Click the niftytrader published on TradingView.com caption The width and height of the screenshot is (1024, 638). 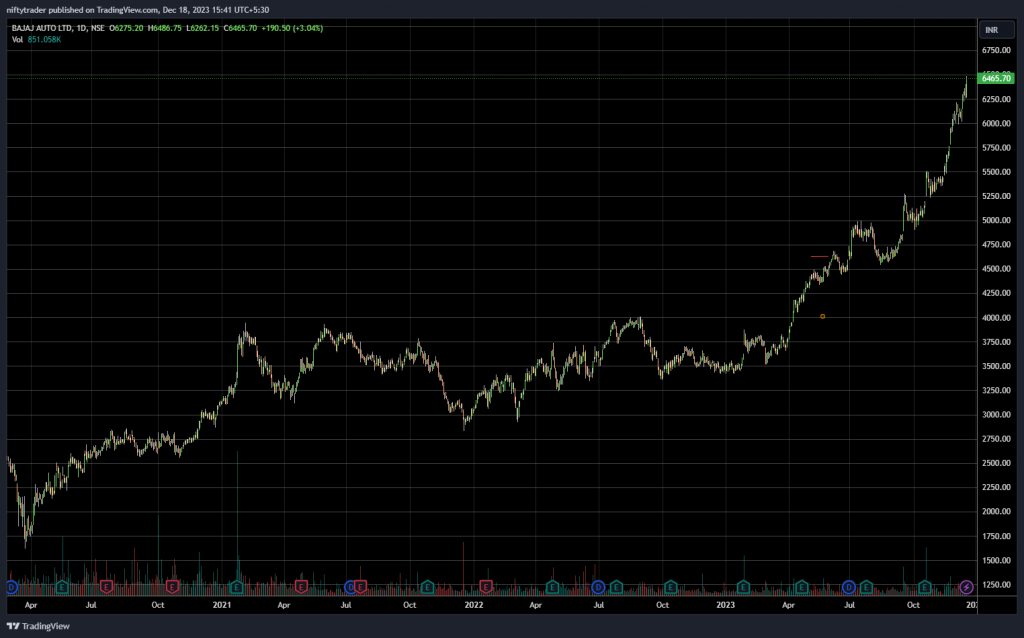pos(137,10)
